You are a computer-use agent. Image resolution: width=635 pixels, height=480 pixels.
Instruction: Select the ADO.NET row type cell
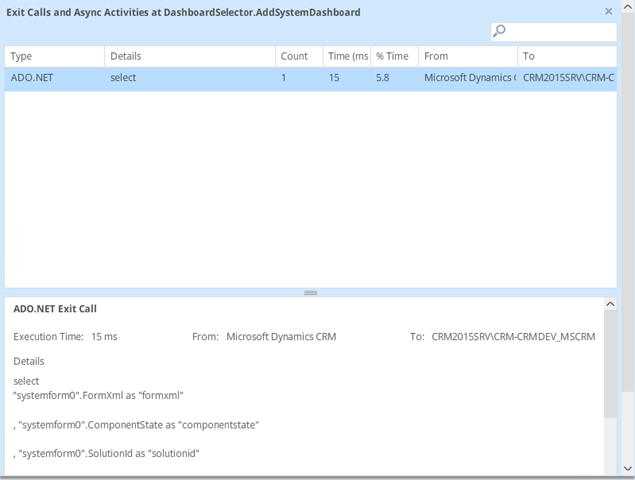click(x=53, y=78)
